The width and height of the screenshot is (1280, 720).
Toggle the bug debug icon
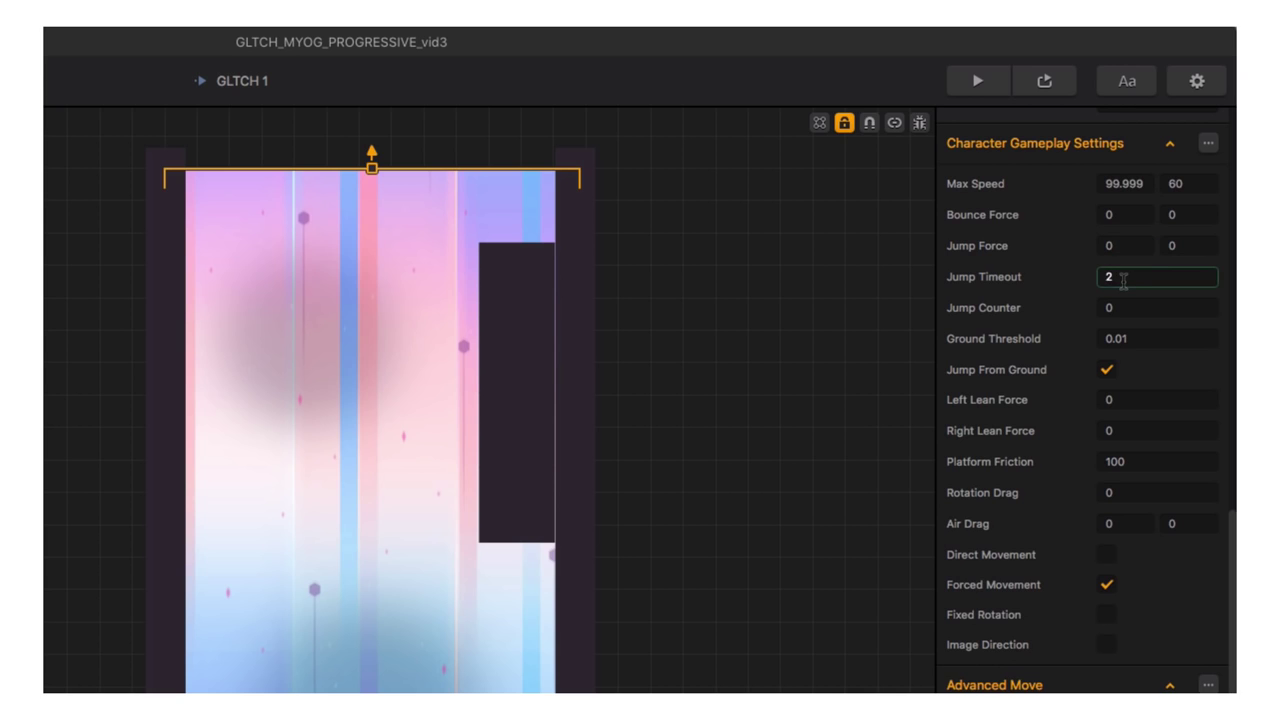coord(919,123)
